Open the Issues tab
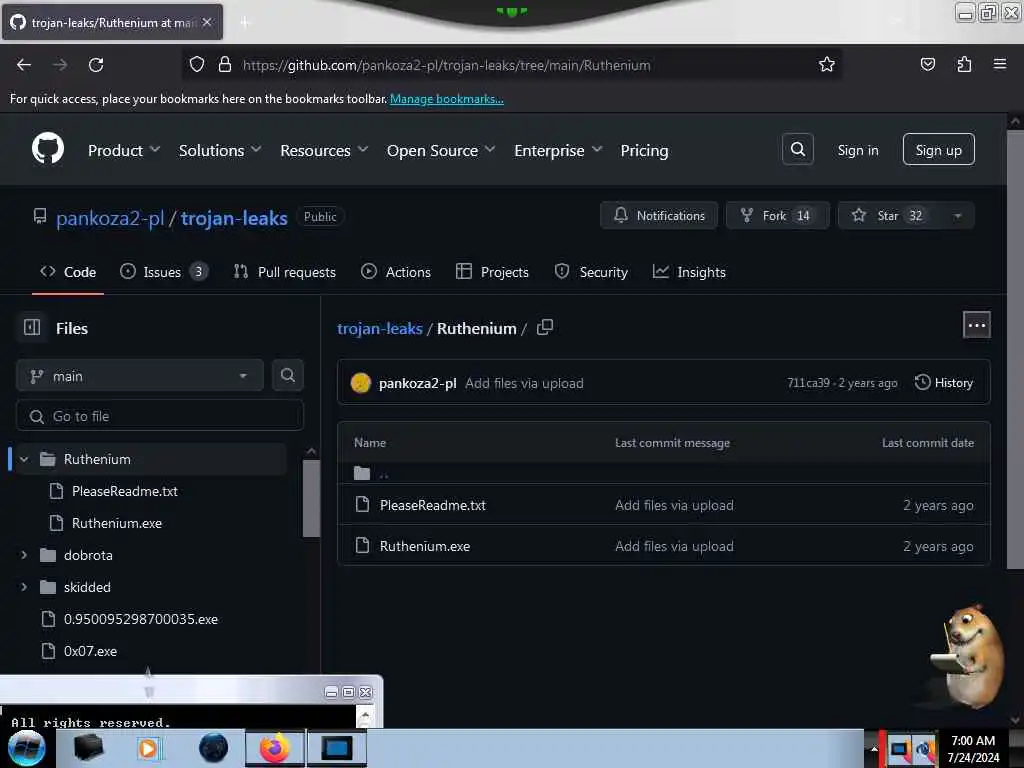 [x=164, y=272]
